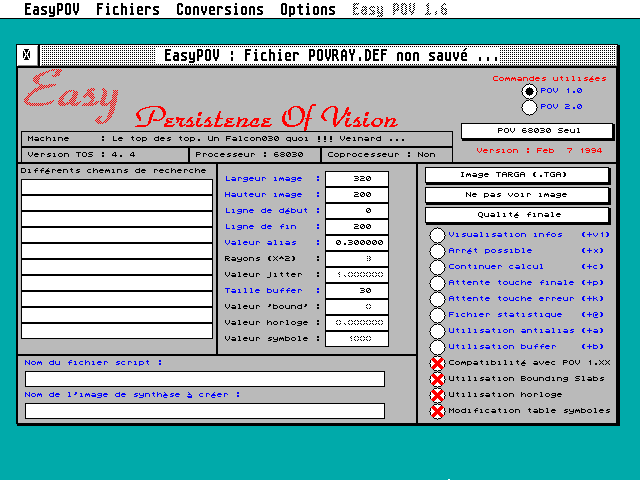This screenshot has width=640, height=480.
Task: Toggle Attente touche finale (+p)
Action: 437,283
